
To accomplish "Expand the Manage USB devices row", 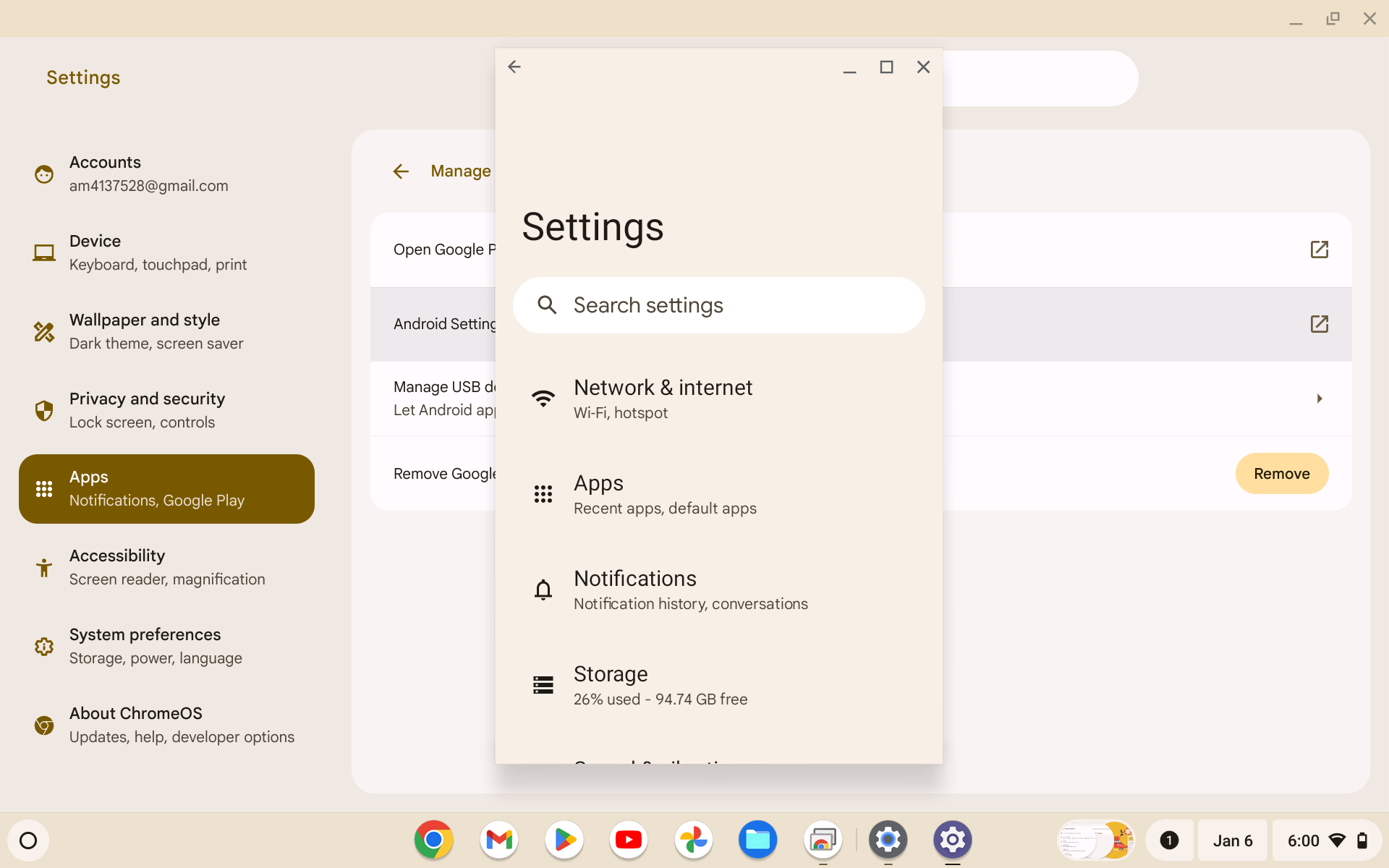I will (1320, 399).
